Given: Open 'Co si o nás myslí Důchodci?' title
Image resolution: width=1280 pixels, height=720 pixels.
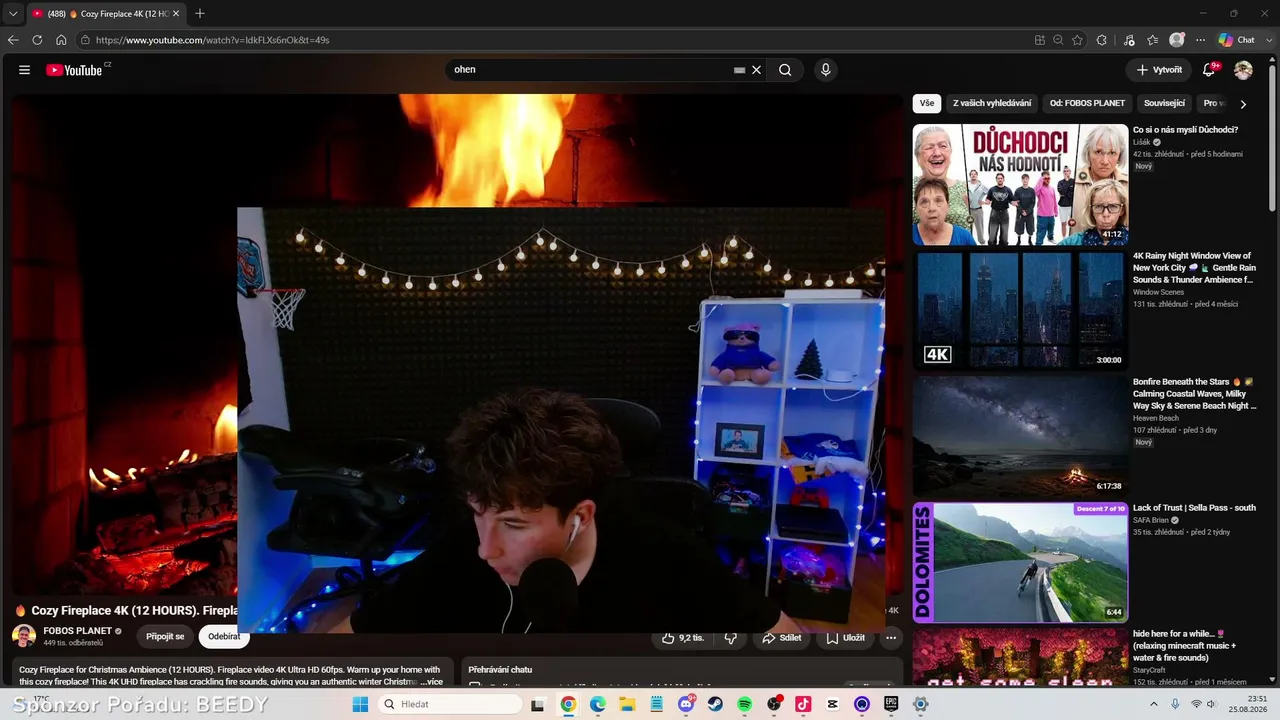Looking at the screenshot, I should pos(1185,130).
